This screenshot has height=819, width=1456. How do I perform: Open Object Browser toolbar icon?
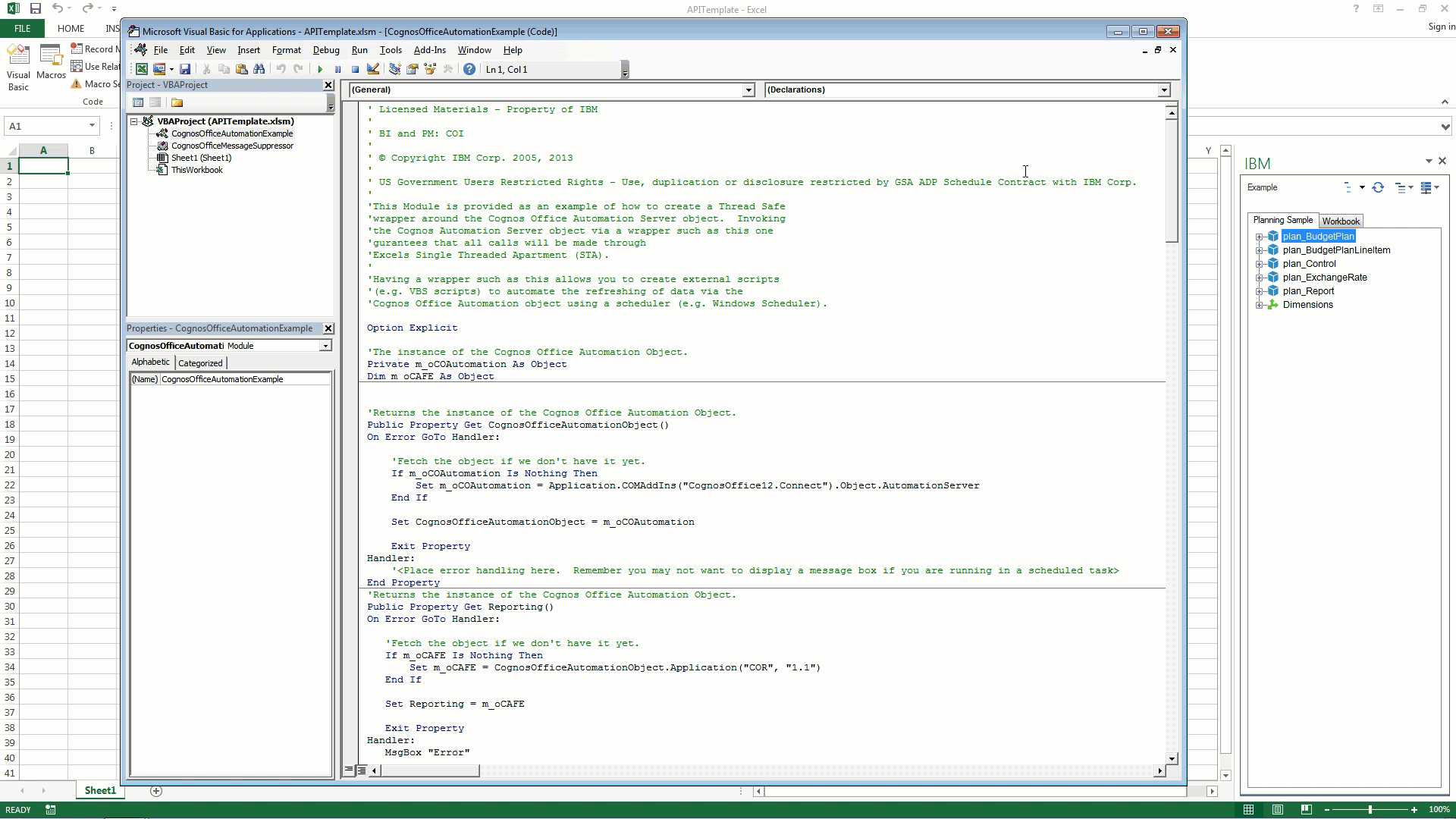(x=430, y=69)
